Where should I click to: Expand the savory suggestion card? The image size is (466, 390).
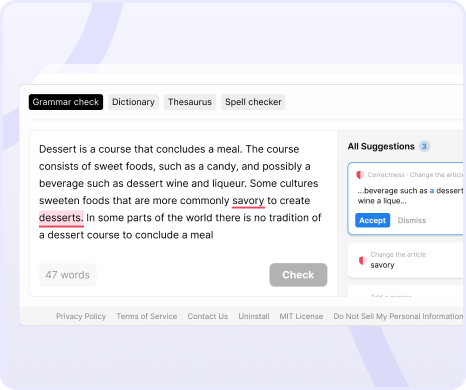point(405,261)
